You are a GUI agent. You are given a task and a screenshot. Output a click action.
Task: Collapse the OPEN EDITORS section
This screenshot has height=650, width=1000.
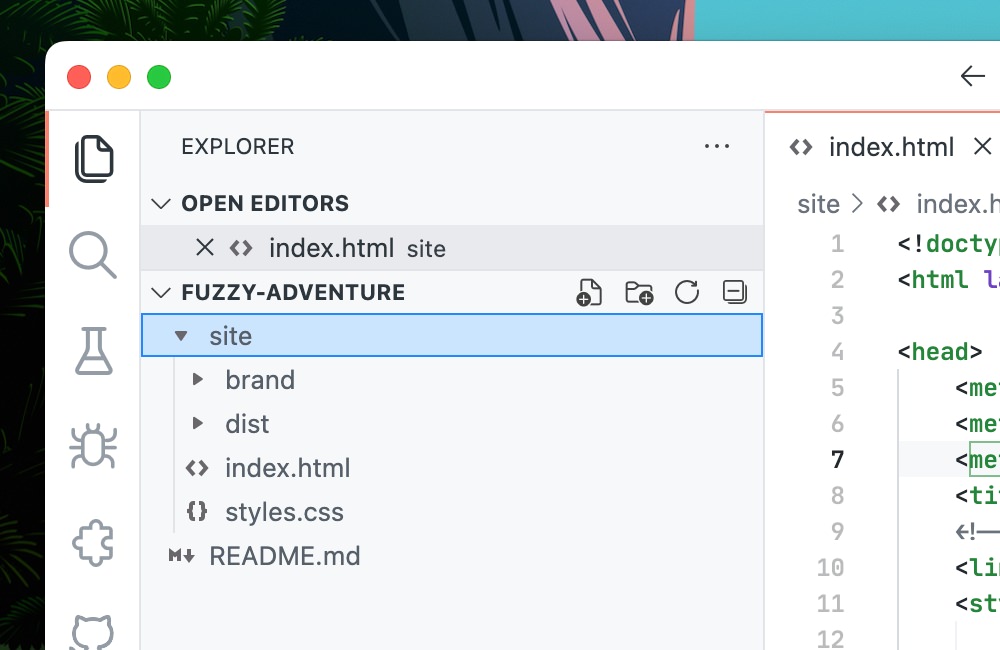(x=161, y=203)
